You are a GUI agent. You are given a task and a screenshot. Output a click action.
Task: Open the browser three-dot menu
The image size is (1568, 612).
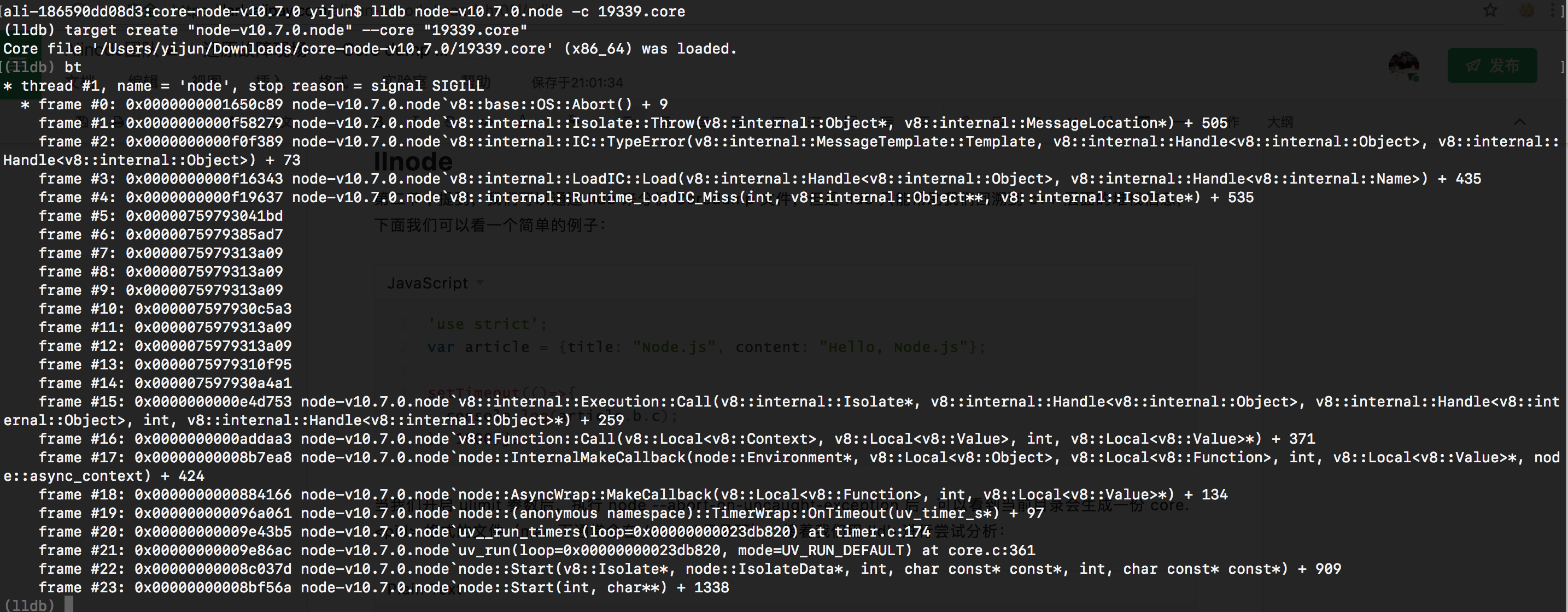[x=1552, y=10]
